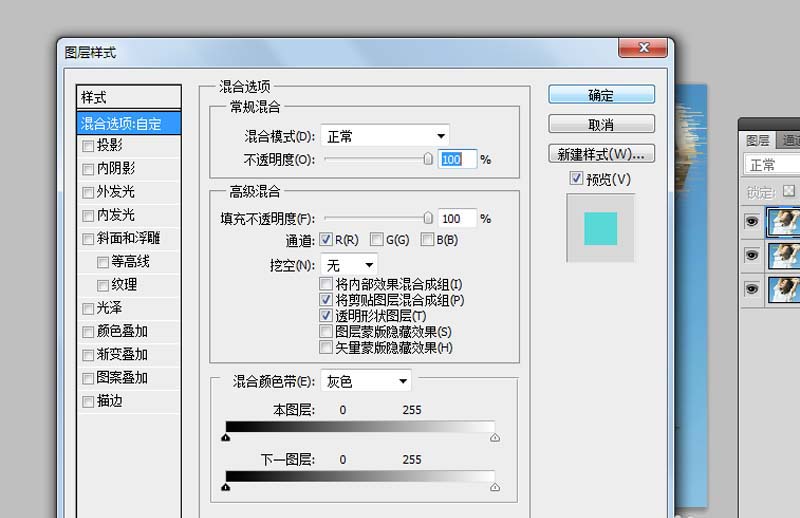Switch to the 图层 panel tab
Screen dimensions: 800x518
757,140
